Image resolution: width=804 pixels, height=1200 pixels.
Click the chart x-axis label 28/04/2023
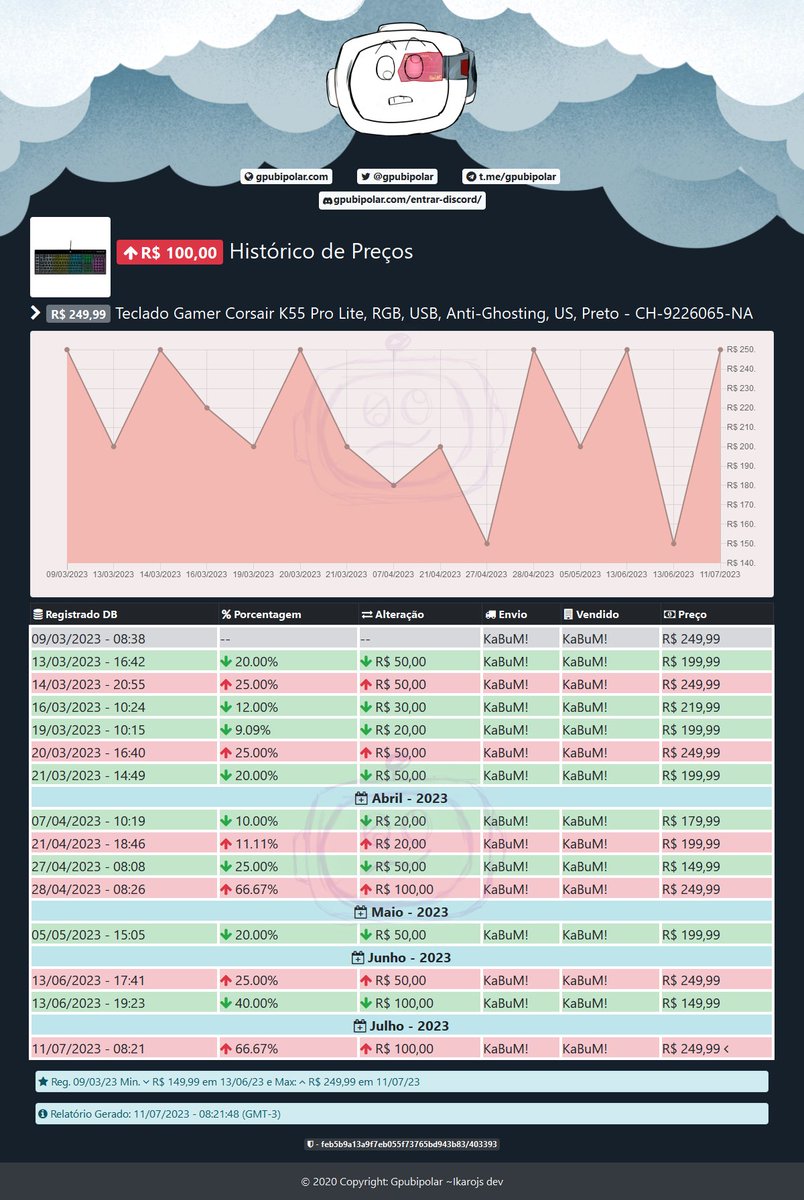pos(533,575)
